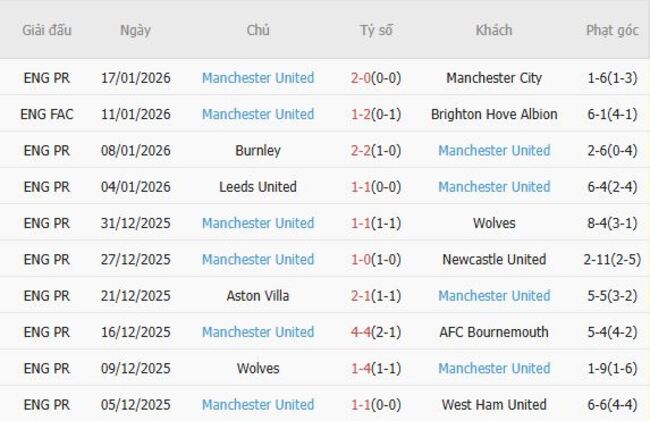Click Manchester City away team name

494,78
